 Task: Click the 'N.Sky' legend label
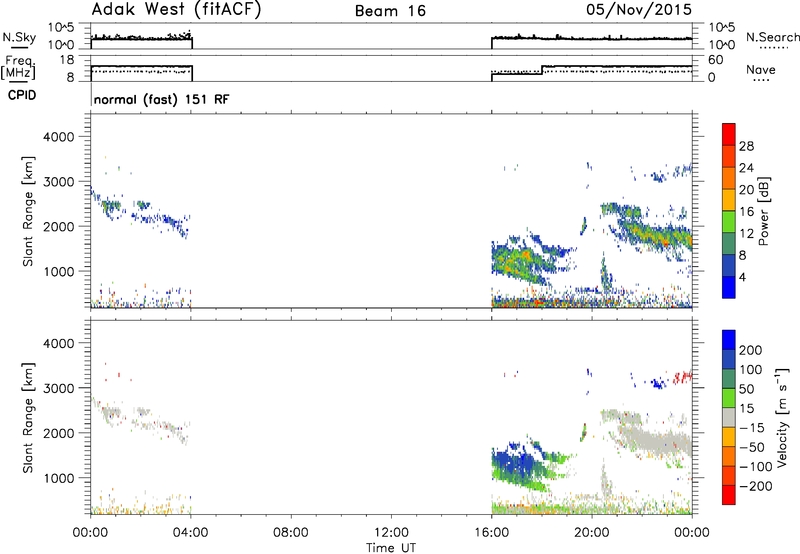[19, 37]
